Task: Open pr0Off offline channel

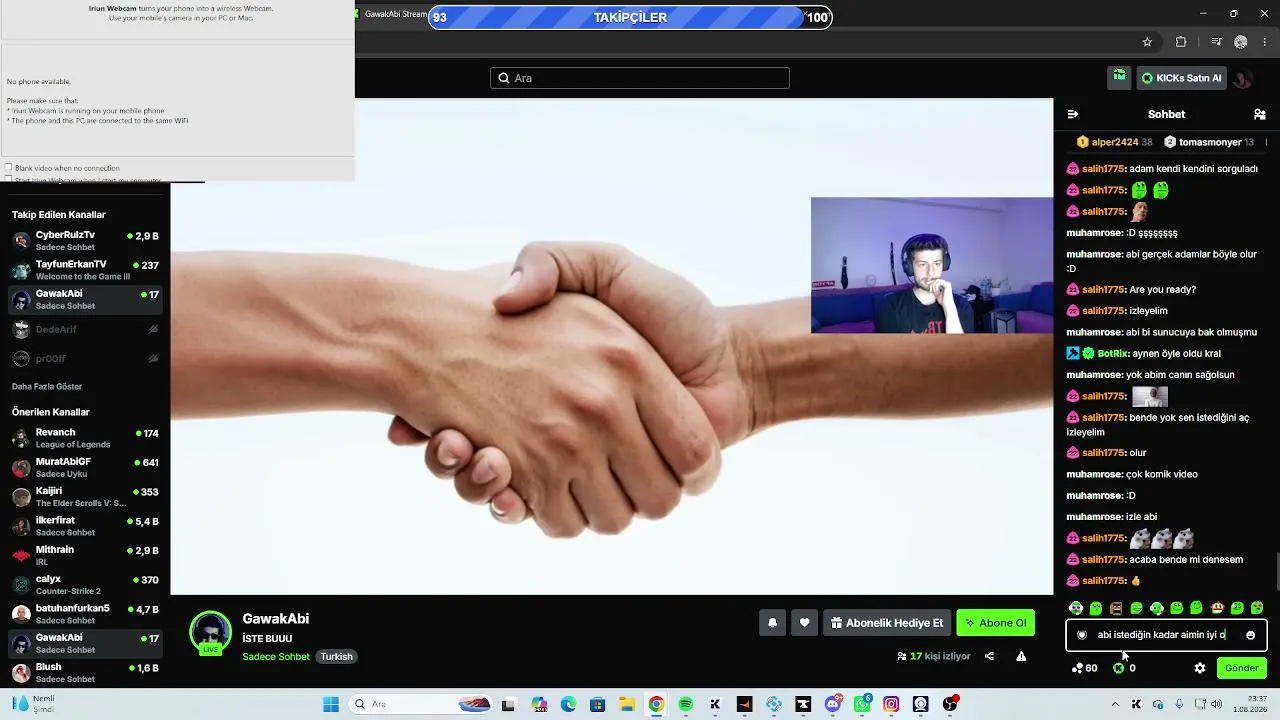Action: point(85,358)
